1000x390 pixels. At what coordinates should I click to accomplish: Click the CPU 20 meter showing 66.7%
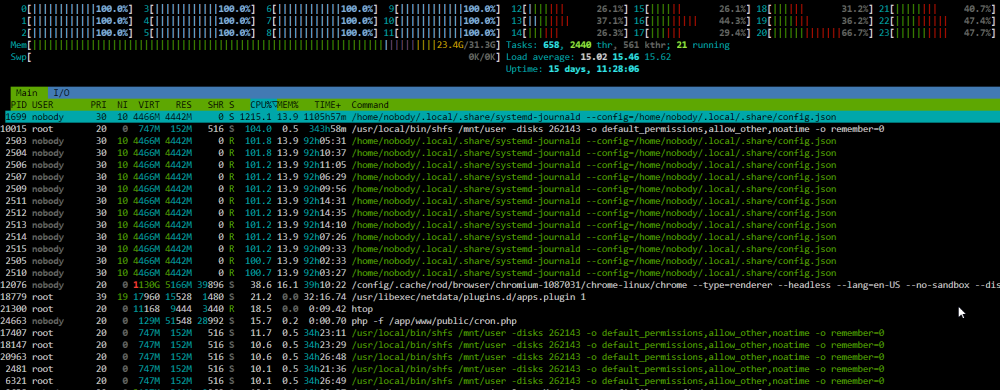tap(814, 33)
